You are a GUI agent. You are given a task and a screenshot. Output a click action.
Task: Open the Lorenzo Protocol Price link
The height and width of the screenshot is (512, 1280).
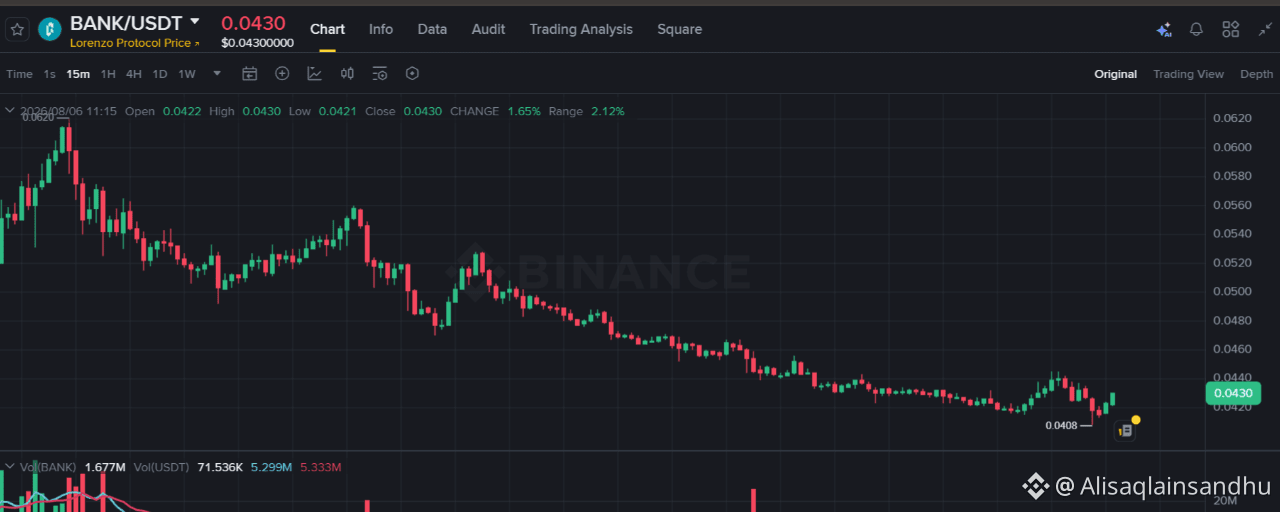135,43
